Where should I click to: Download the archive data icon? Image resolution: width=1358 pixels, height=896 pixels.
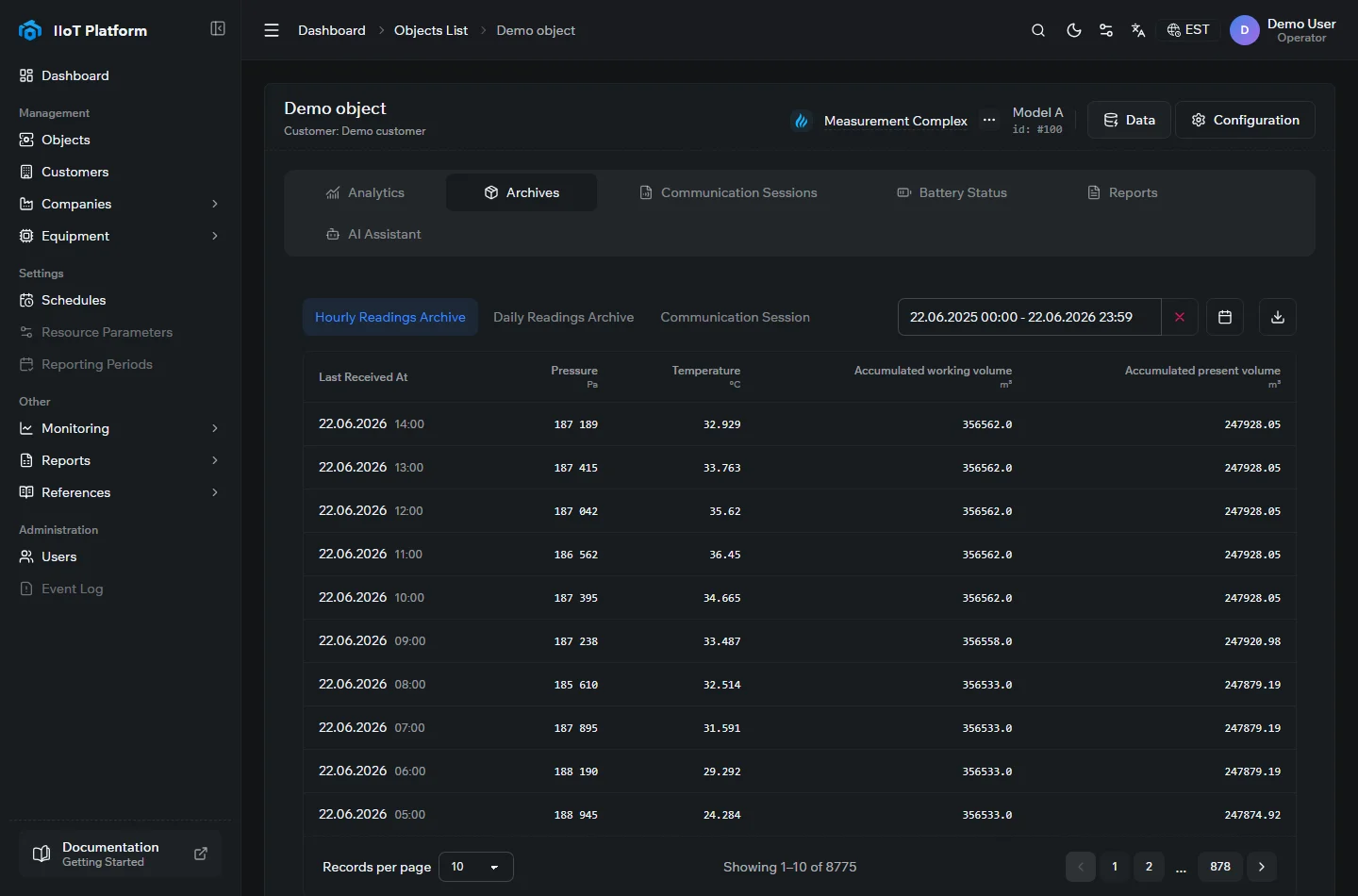1278,317
